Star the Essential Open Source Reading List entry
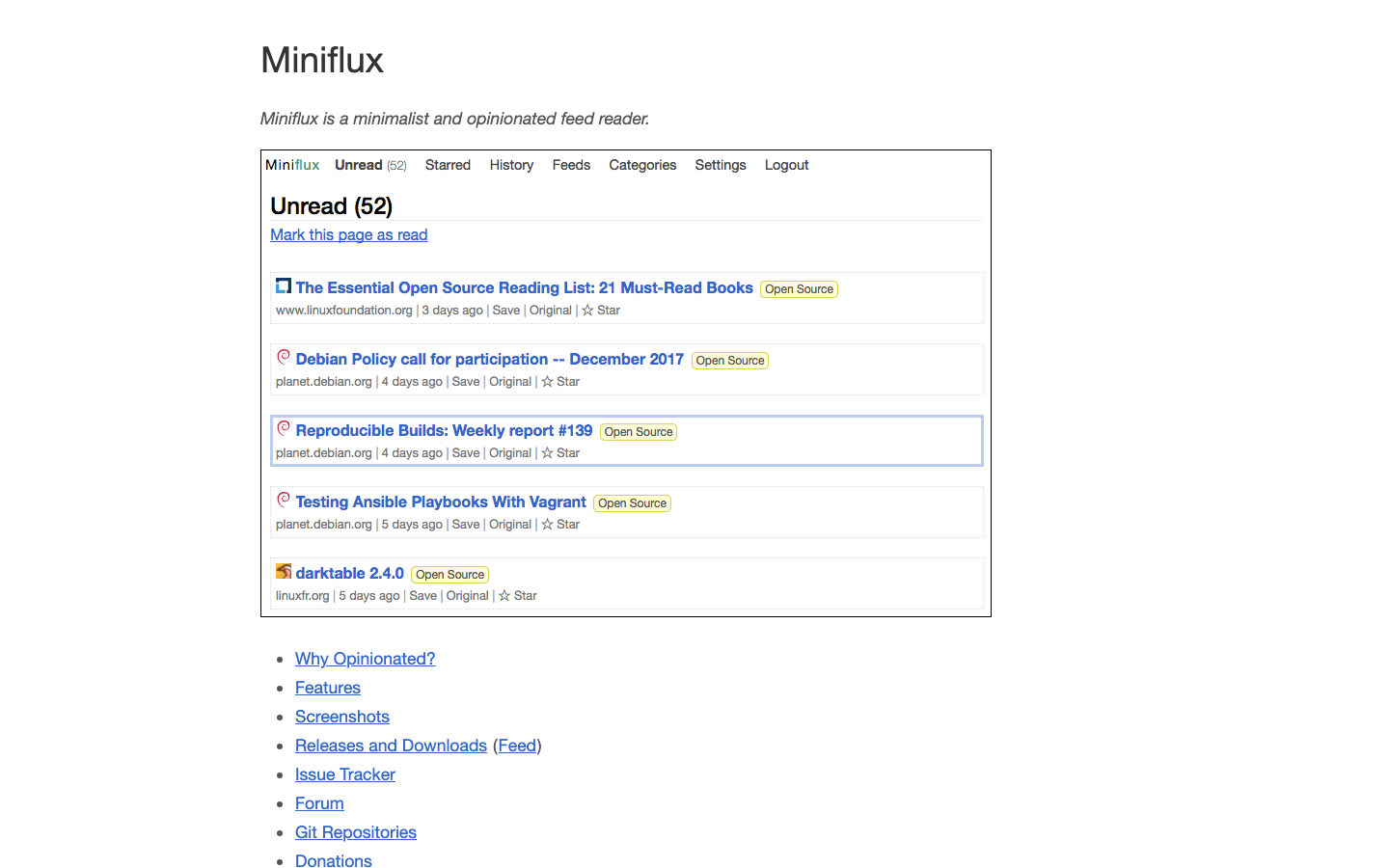 (x=599, y=310)
